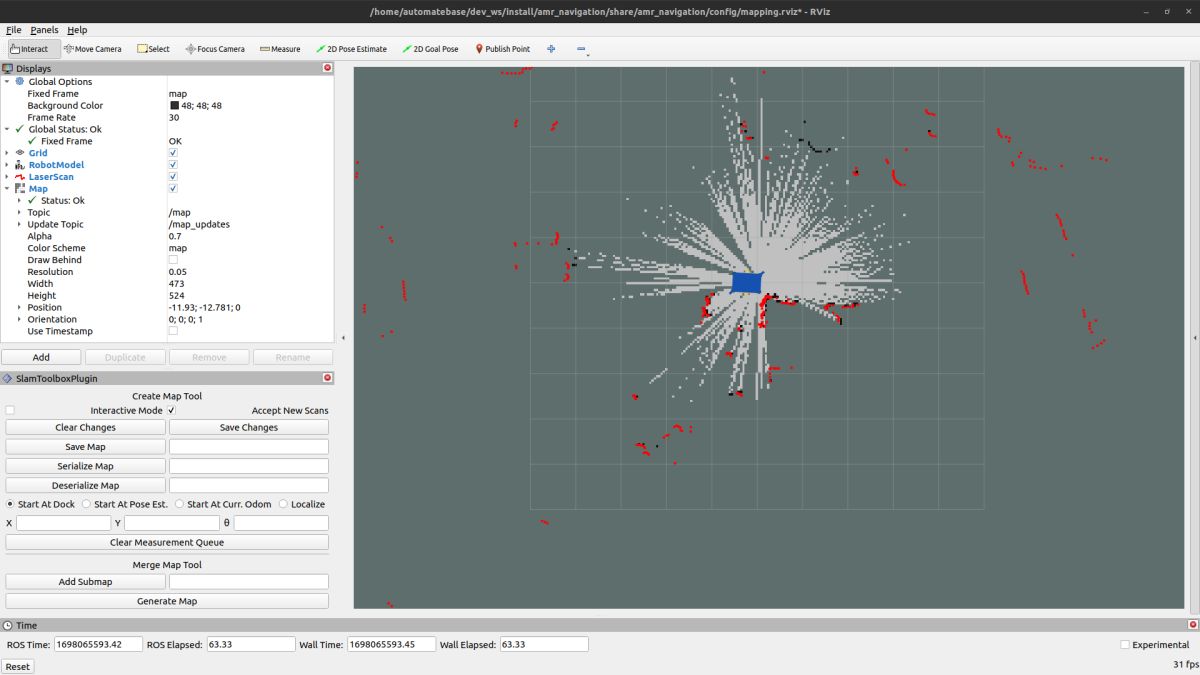1200x675 pixels.
Task: Click the Reset button
Action: pos(17,666)
